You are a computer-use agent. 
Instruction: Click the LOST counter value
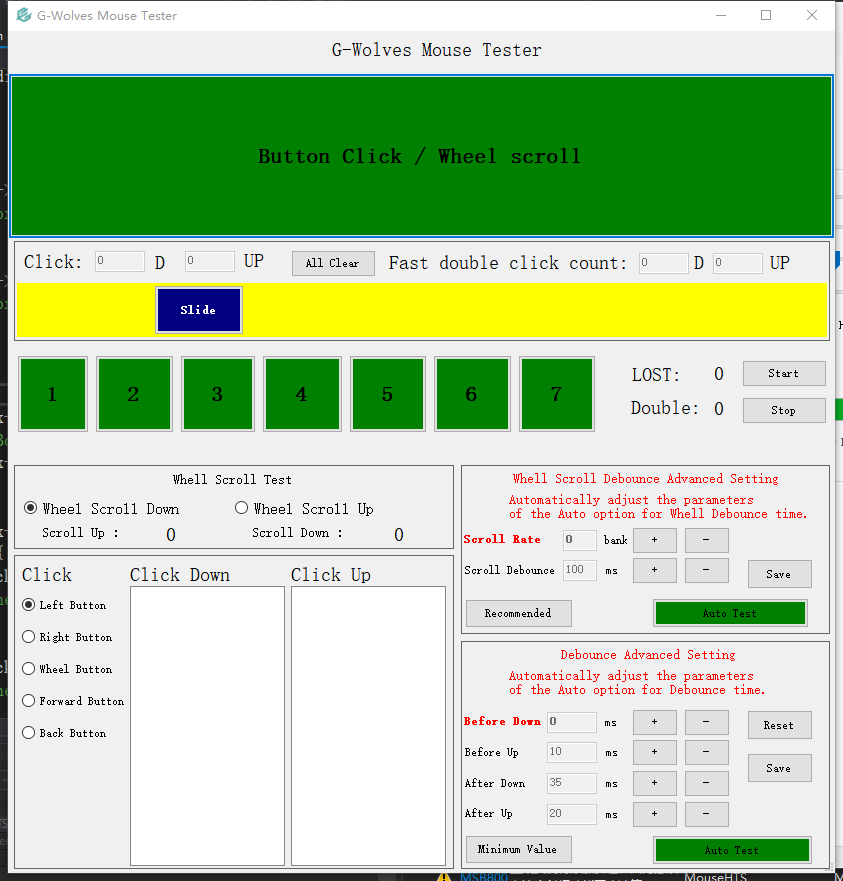[x=719, y=374]
